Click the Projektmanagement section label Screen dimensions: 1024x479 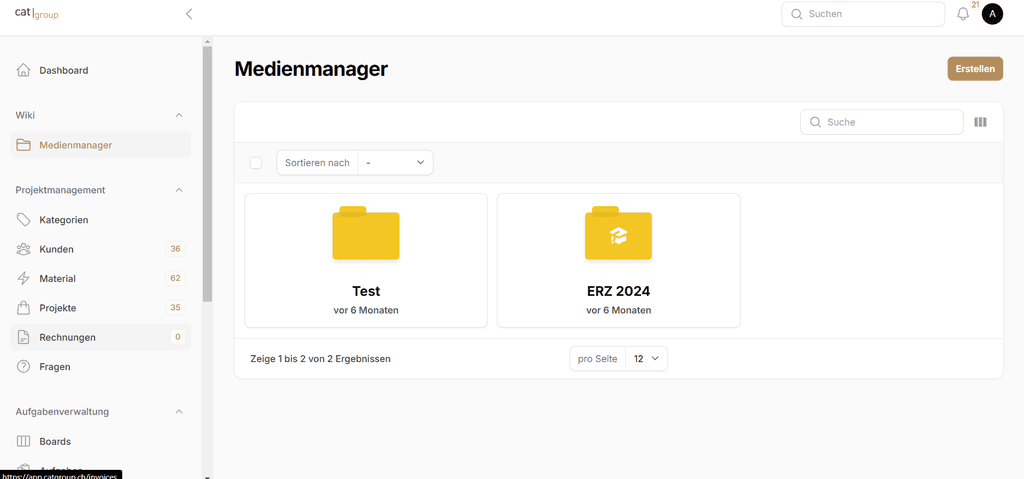(x=61, y=190)
